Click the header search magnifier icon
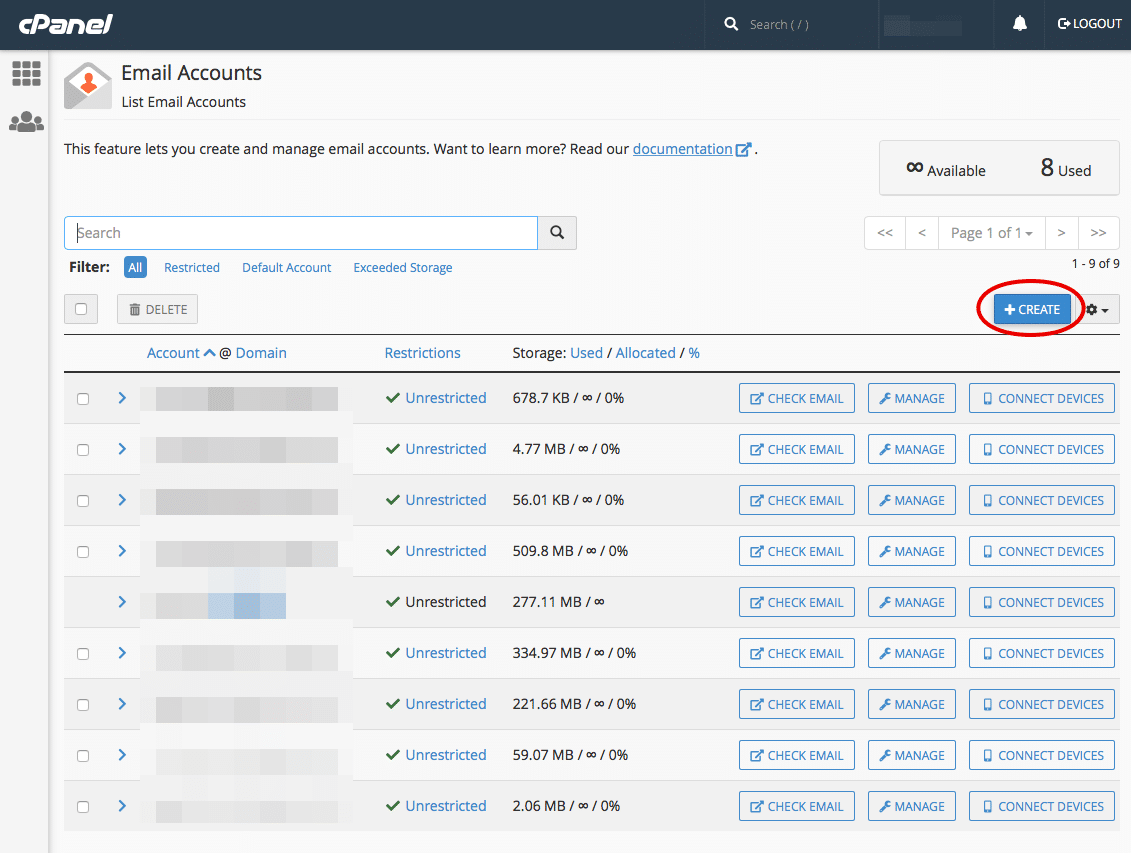This screenshot has width=1131, height=853. tap(731, 24)
